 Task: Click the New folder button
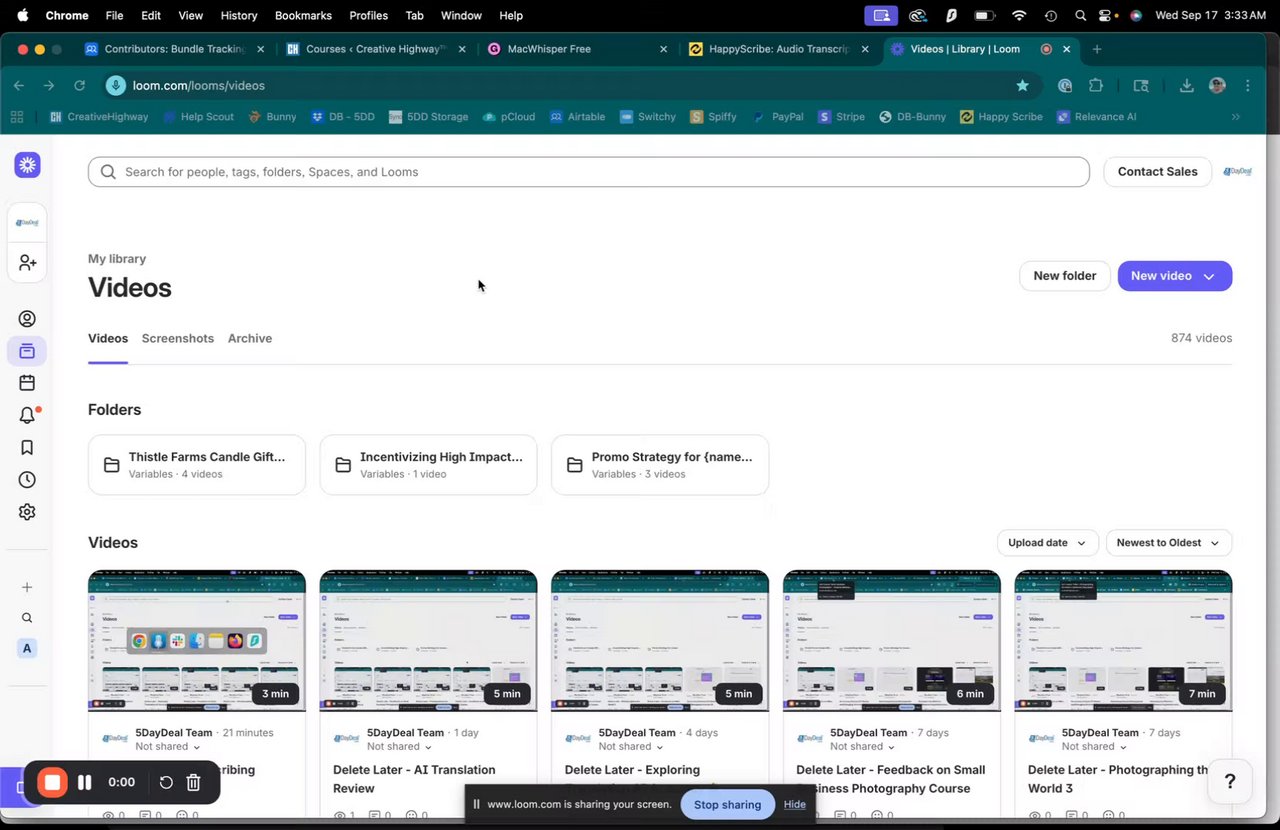coord(1065,276)
